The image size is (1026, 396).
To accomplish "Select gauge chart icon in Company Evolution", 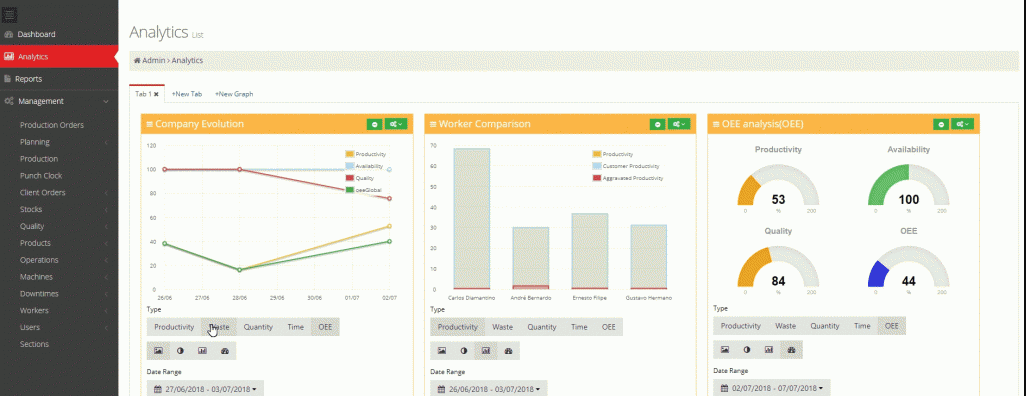I will pyautogui.click(x=224, y=351).
